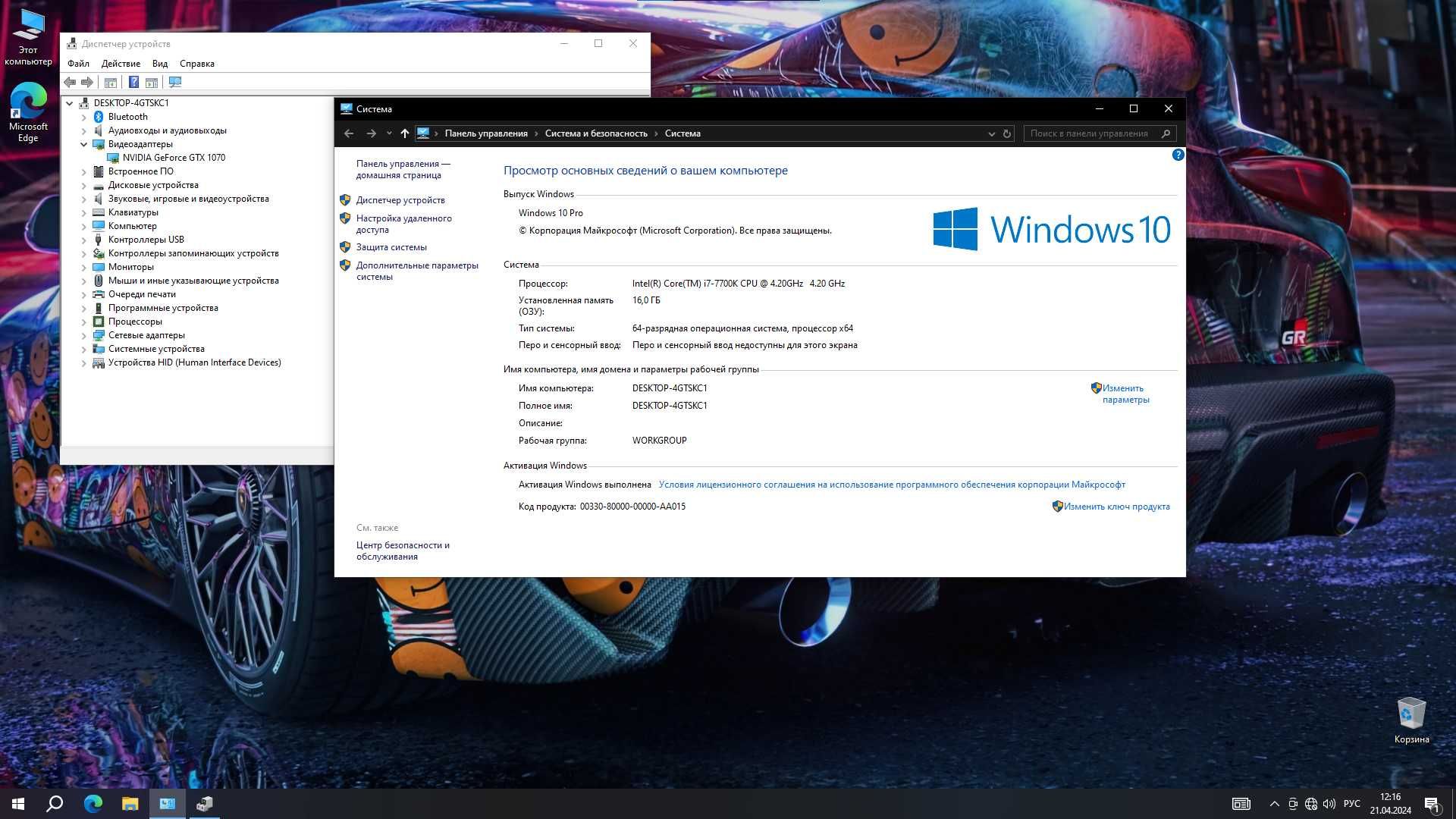Open Защита системы link
The height and width of the screenshot is (819, 1456).
coord(391,247)
